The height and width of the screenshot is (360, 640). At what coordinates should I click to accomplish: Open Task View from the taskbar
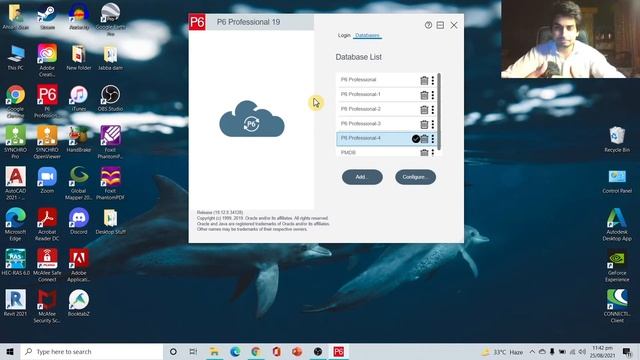tap(193, 351)
